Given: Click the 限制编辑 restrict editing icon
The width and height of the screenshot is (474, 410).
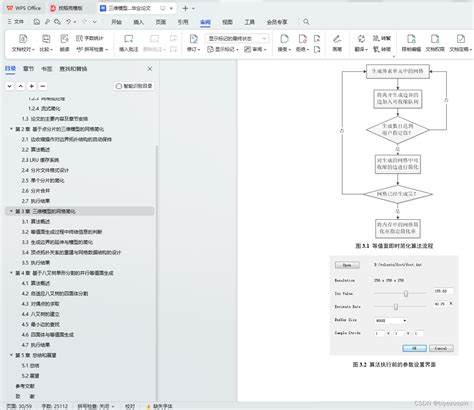Looking at the screenshot, I should 411,39.
